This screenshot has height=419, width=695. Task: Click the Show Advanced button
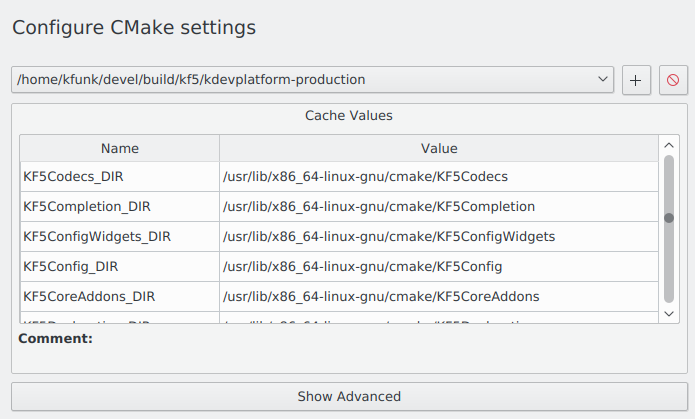point(349,397)
